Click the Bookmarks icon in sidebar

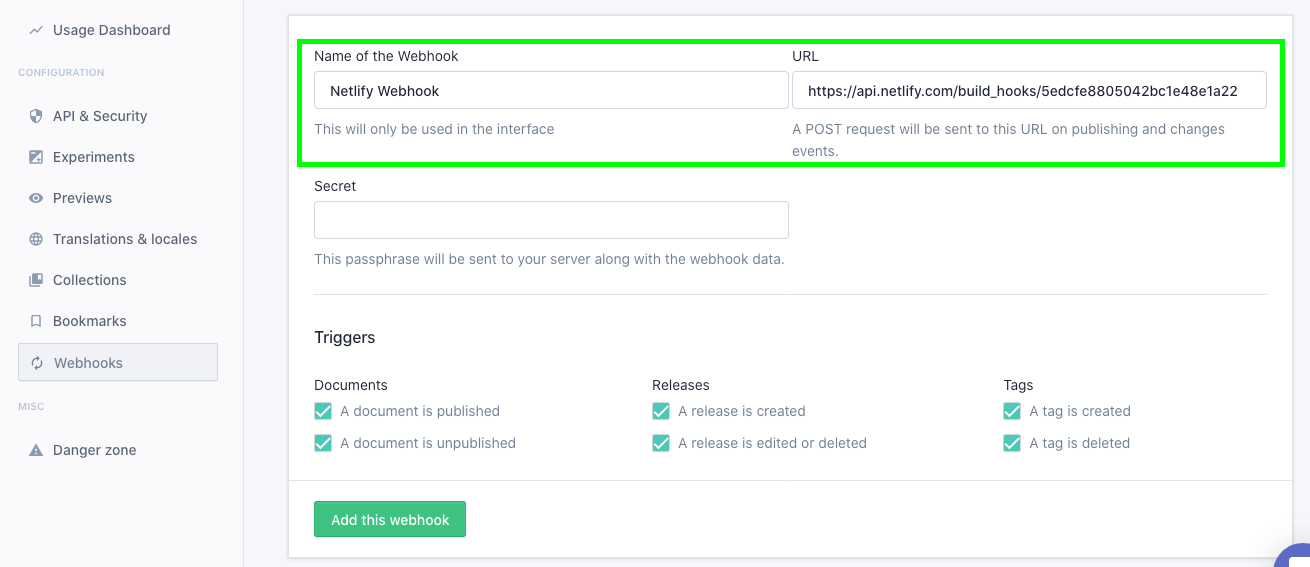(x=36, y=321)
